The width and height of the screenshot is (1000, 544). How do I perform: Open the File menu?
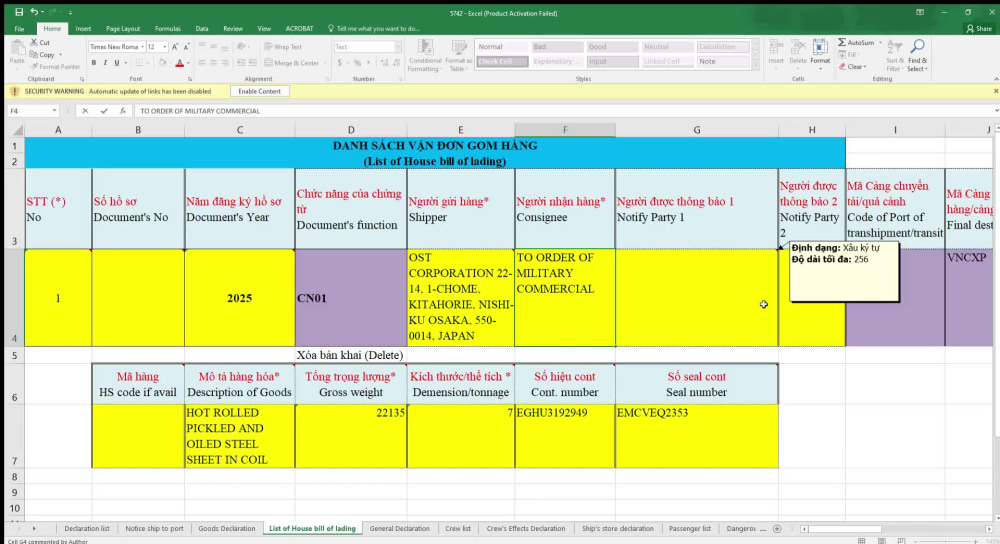tap(19, 29)
